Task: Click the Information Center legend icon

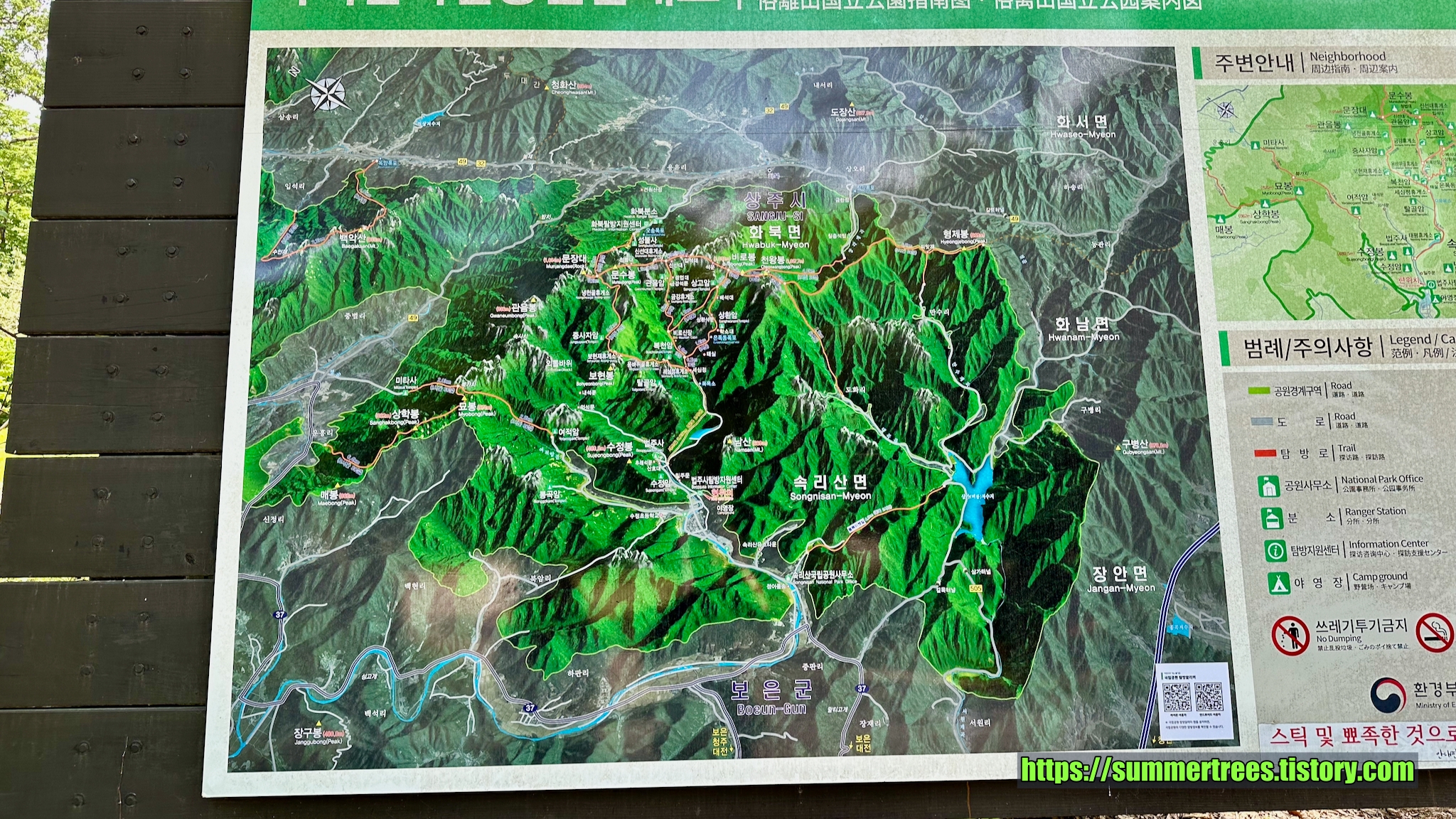Action: tap(1275, 550)
